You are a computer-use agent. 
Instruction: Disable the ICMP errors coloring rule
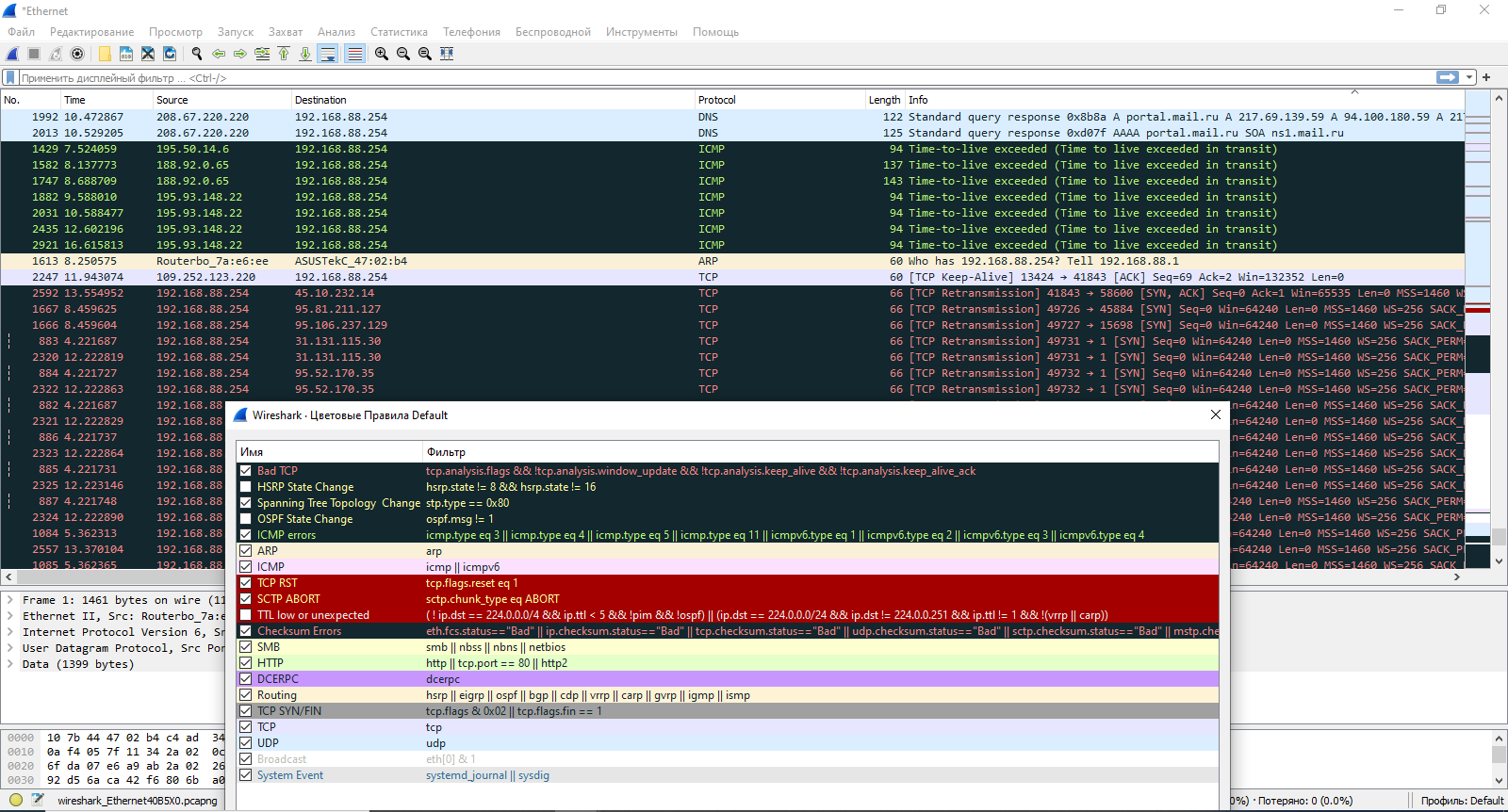(246, 535)
